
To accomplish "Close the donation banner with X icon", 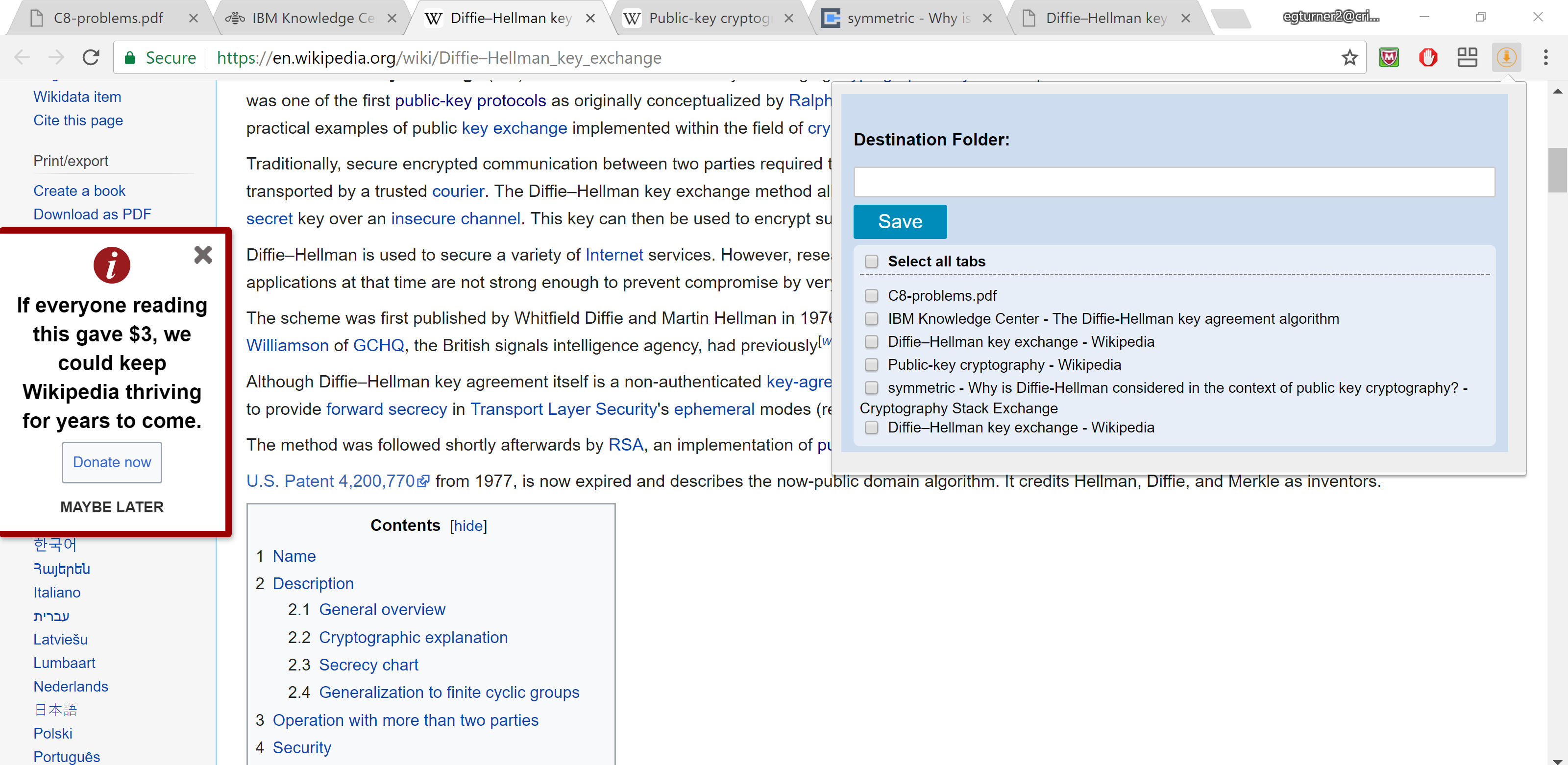I will pyautogui.click(x=203, y=254).
